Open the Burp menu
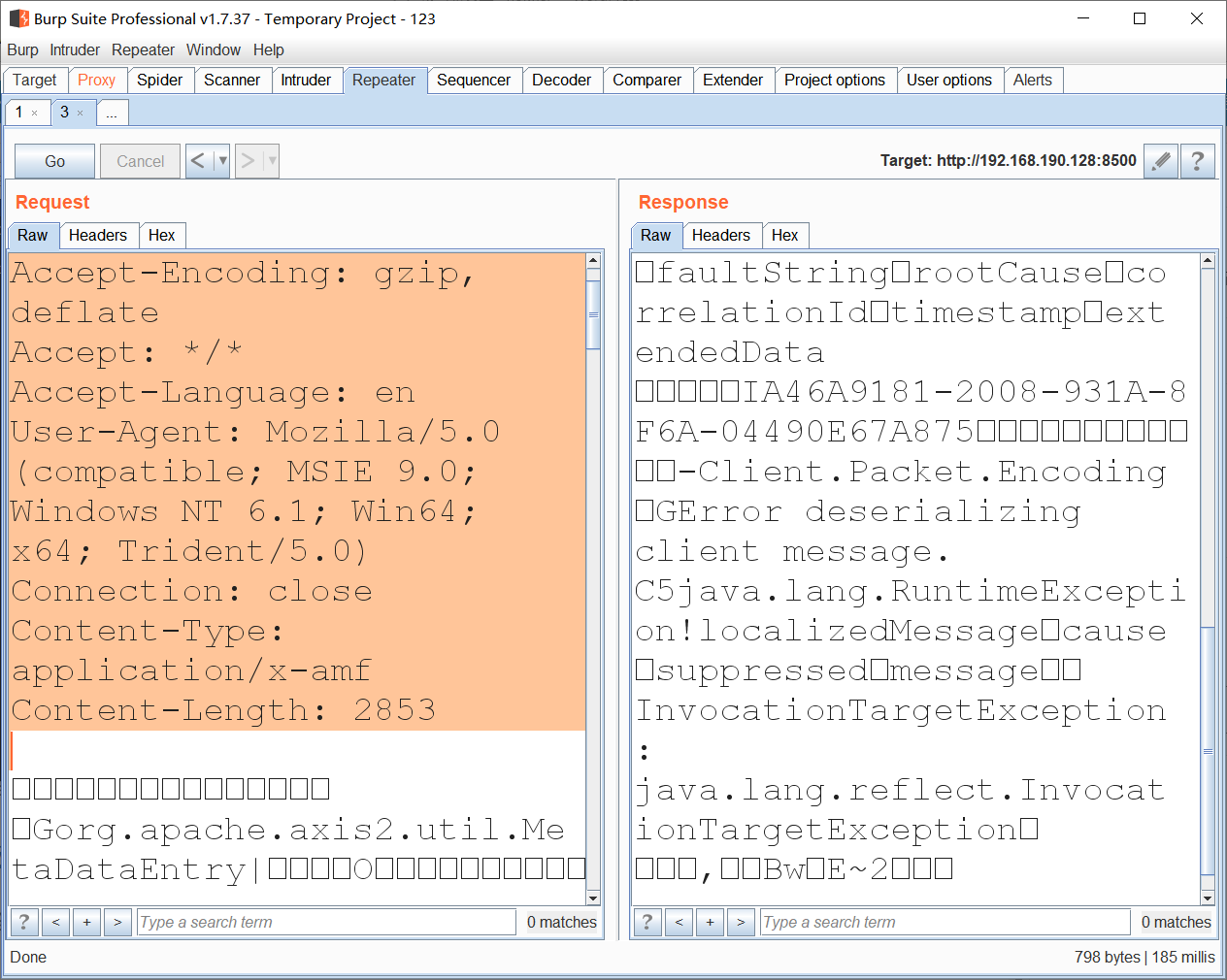This screenshot has width=1227, height=980. click(22, 49)
